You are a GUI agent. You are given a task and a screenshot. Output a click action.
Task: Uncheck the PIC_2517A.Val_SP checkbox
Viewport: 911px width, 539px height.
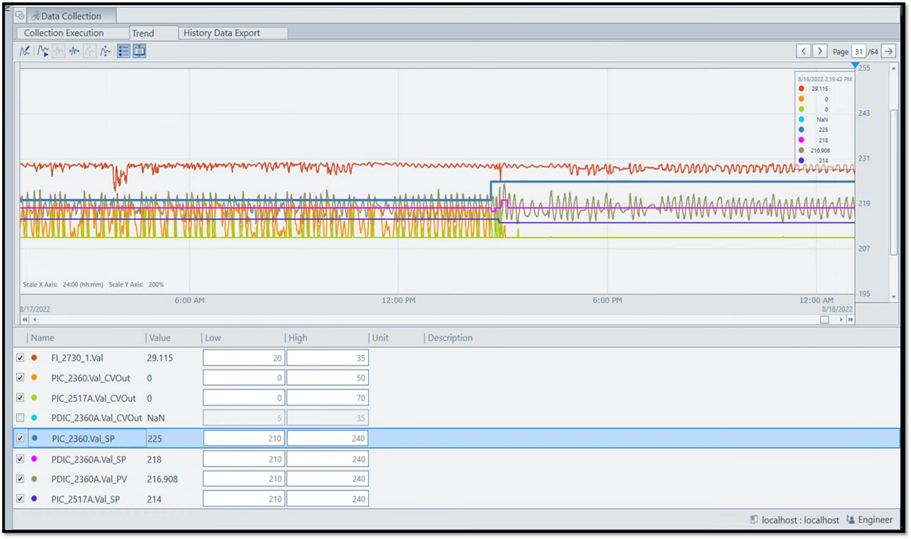pos(20,498)
